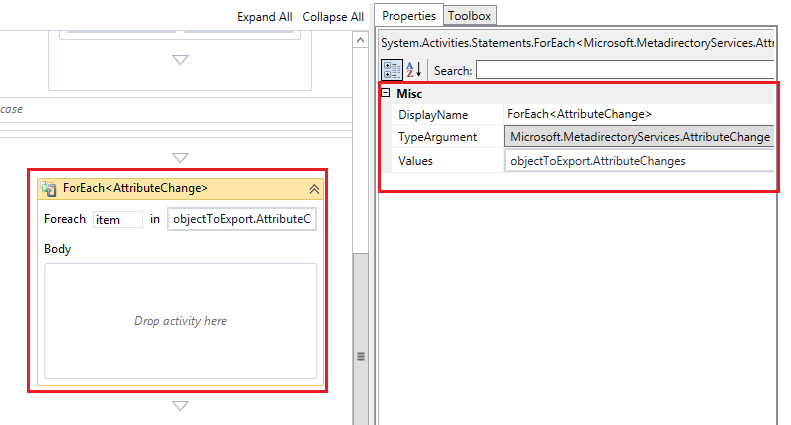Image resolution: width=791 pixels, height=425 pixels.
Task: Select the TypeArgument property label
Action: pos(437,137)
